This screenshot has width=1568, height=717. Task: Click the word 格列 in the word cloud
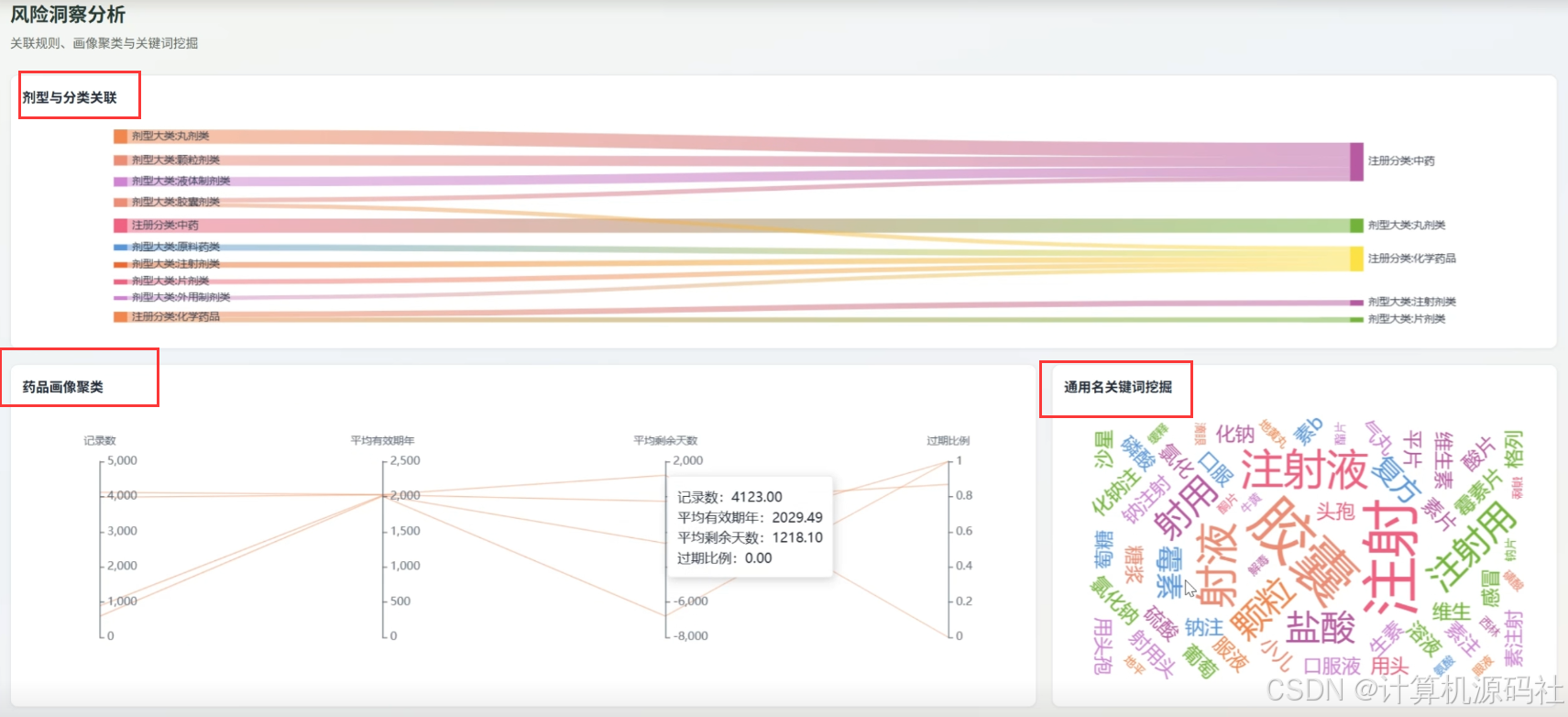tap(1514, 447)
